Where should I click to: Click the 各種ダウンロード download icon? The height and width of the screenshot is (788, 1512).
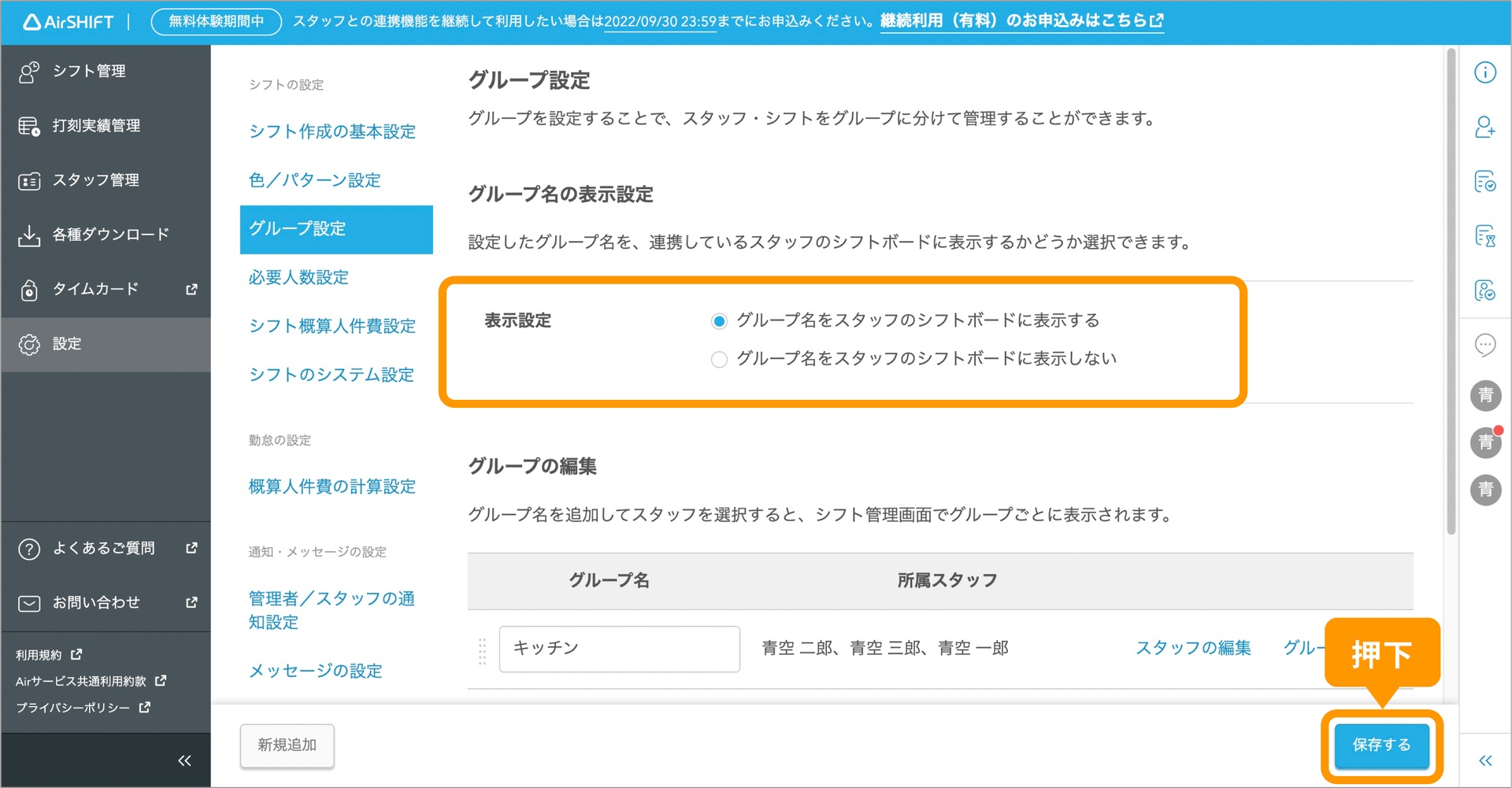pos(29,233)
